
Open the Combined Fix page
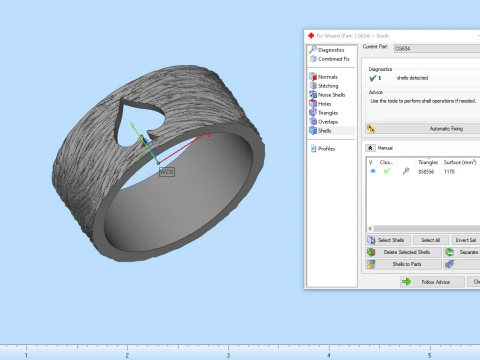tap(330, 59)
